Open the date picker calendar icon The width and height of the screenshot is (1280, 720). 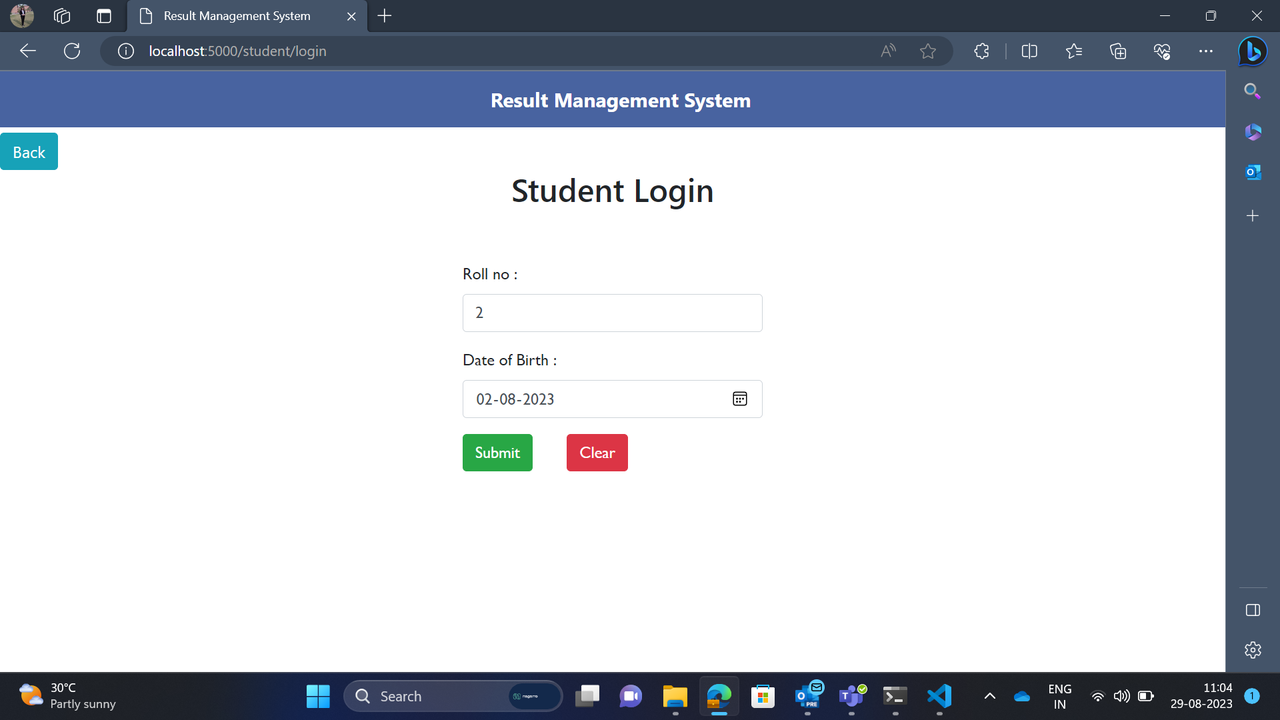coord(739,398)
